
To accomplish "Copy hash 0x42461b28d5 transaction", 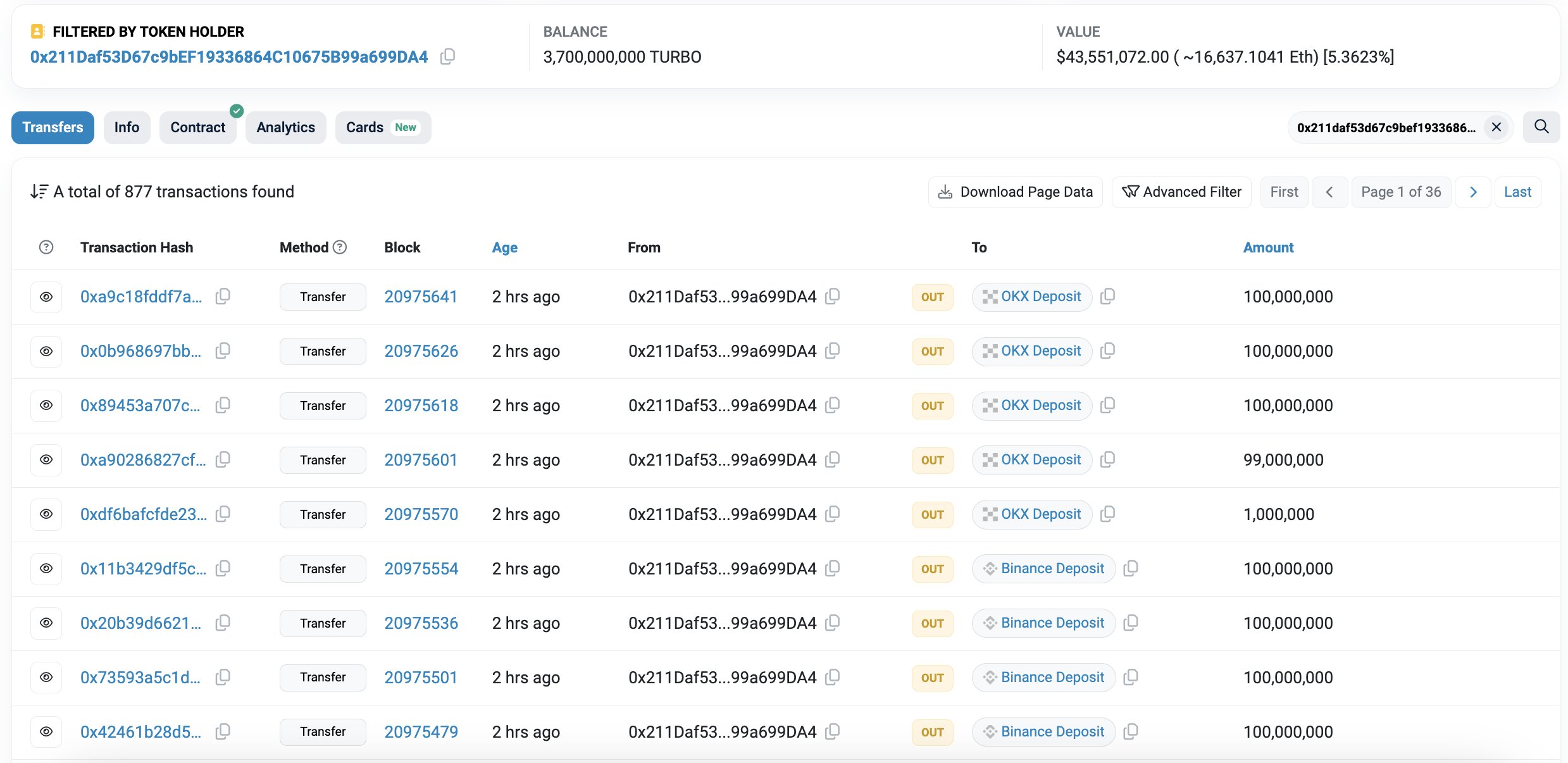I will pos(223,731).
